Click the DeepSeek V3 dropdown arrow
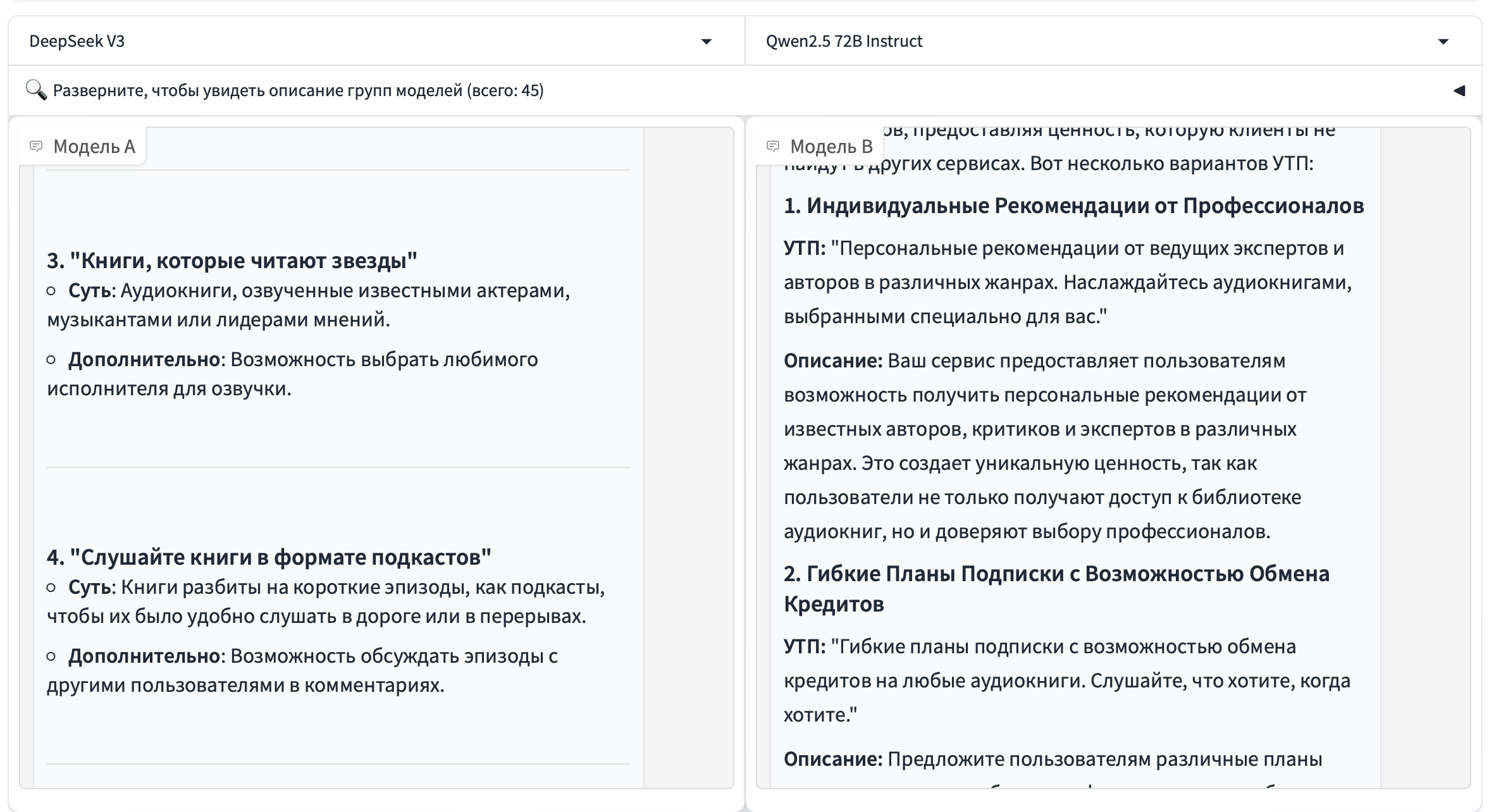 (x=707, y=42)
